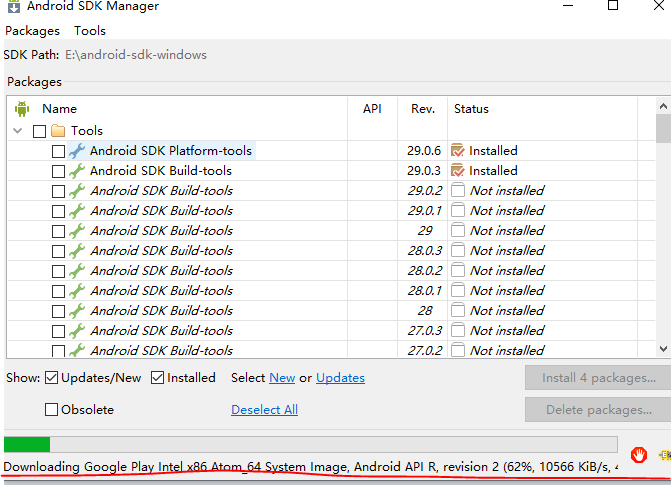Click the wrench icon beside Platform-tools
The height and width of the screenshot is (485, 671).
tap(77, 151)
